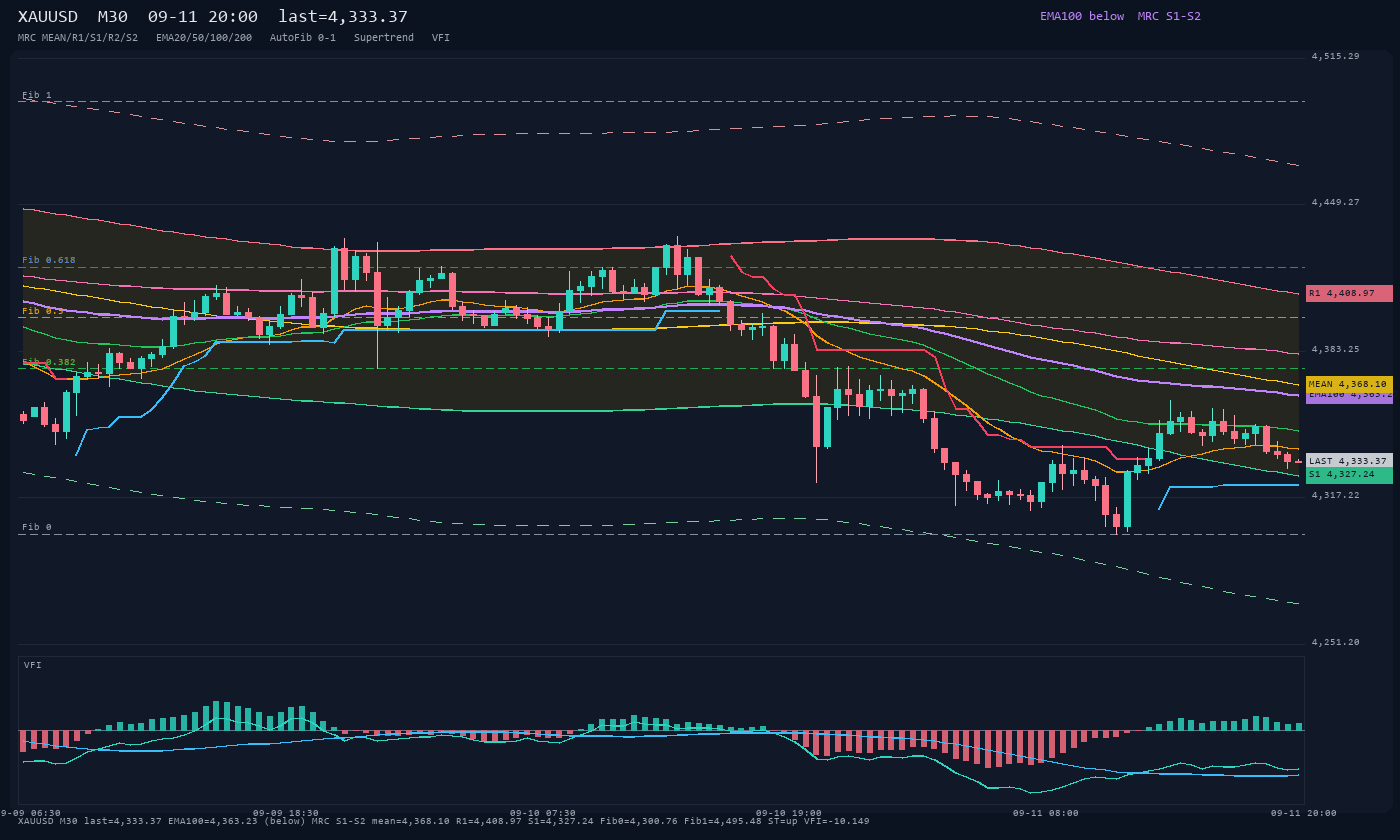This screenshot has height=840, width=1400.
Task: Select the Supertrend legend entry
Action: point(384,38)
